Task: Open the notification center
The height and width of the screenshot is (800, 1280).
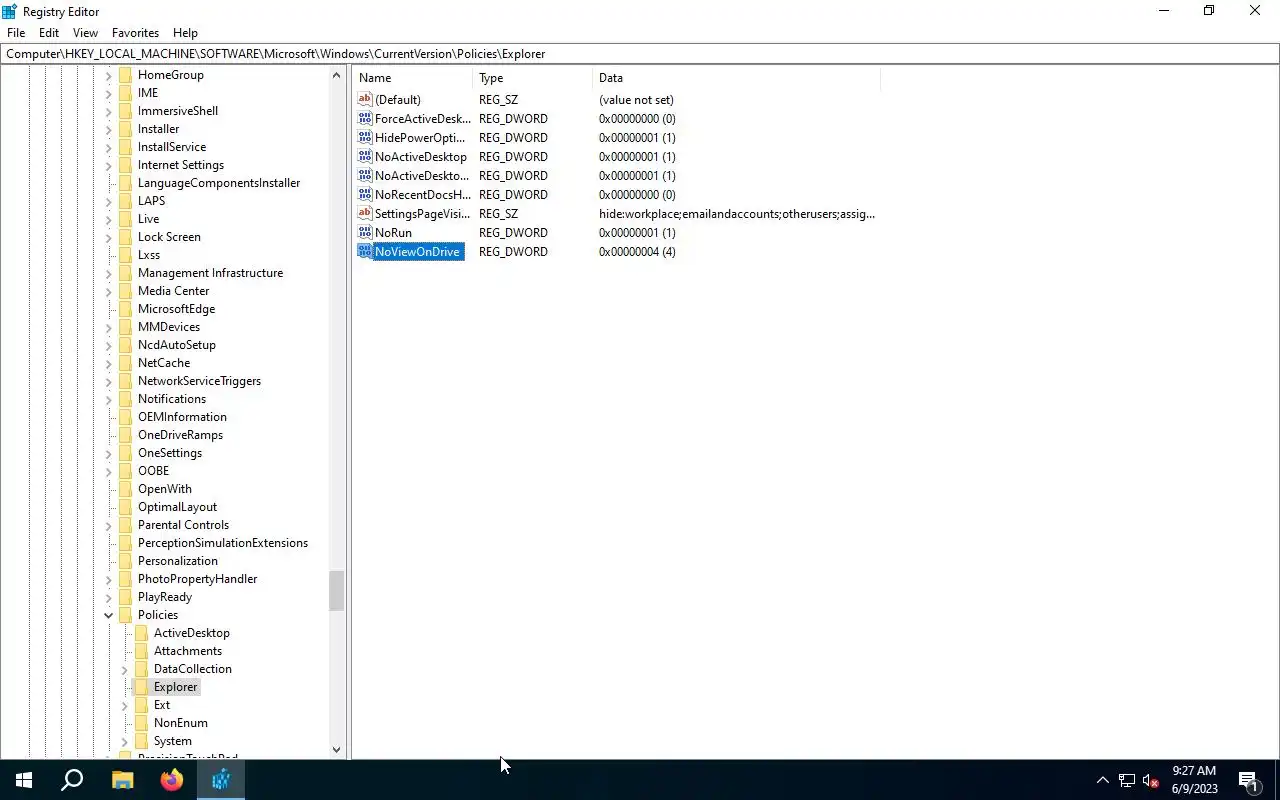Action: pos(1248,780)
